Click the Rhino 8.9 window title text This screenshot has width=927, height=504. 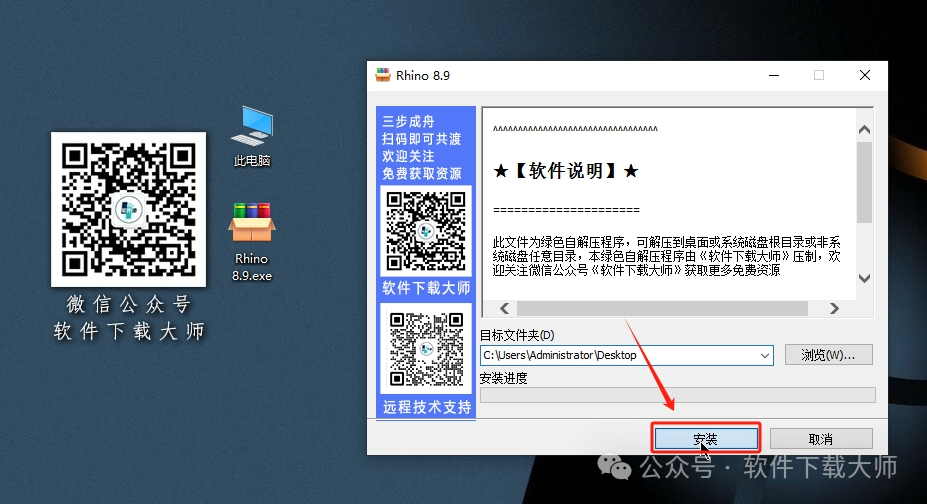click(423, 76)
